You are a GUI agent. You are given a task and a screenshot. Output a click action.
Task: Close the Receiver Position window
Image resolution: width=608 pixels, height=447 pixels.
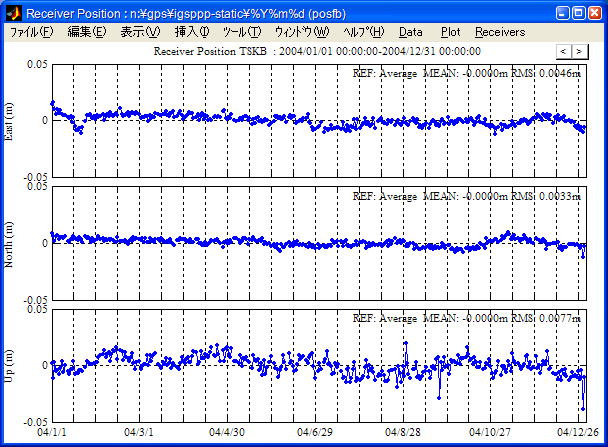tap(595, 13)
